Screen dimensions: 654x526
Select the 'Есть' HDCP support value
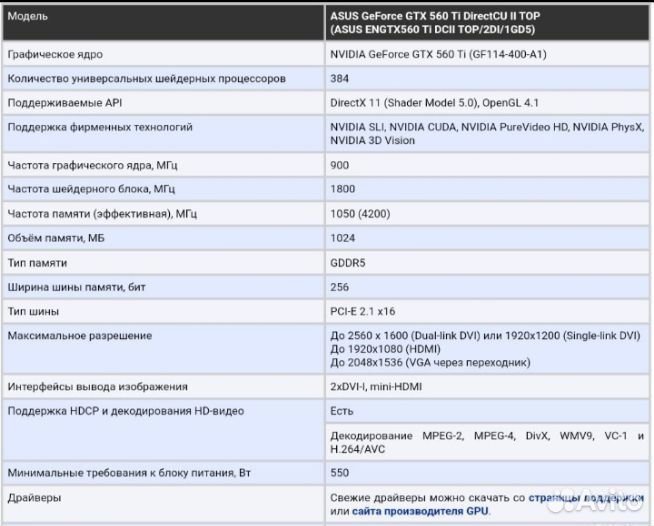pos(342,411)
